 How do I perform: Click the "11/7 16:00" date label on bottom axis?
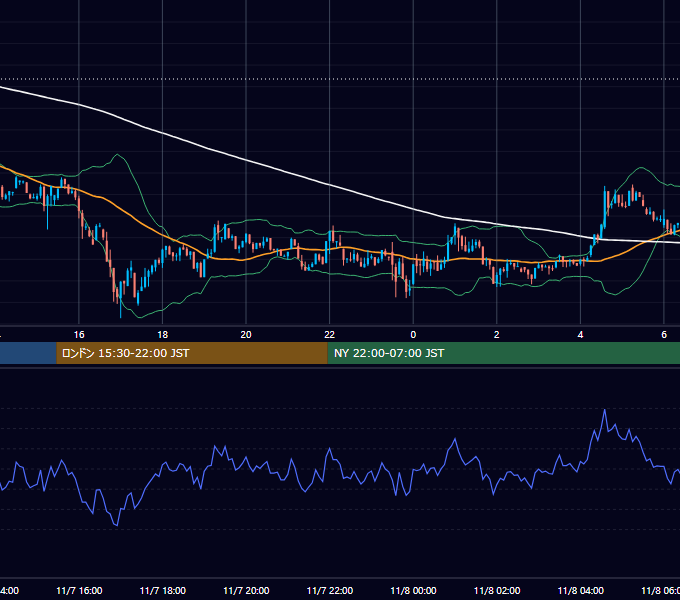click(x=79, y=590)
